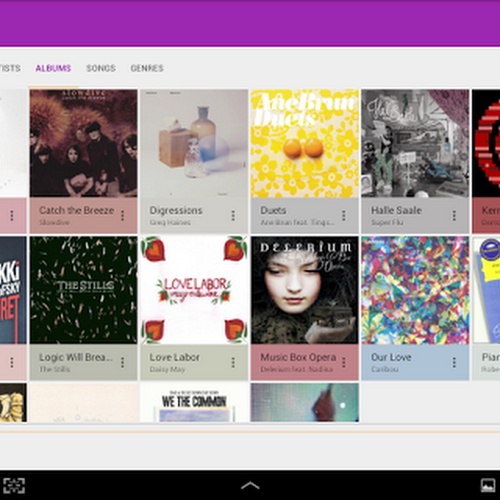Select the Albums tab
The width and height of the screenshot is (500, 500).
tap(53, 68)
